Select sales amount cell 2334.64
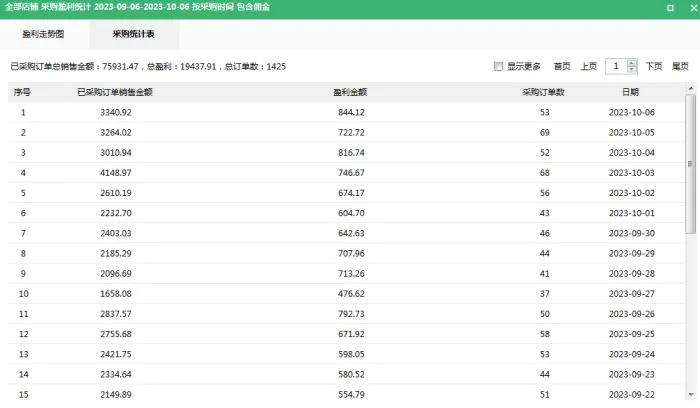Image resolution: width=700 pixels, height=408 pixels. tap(116, 375)
